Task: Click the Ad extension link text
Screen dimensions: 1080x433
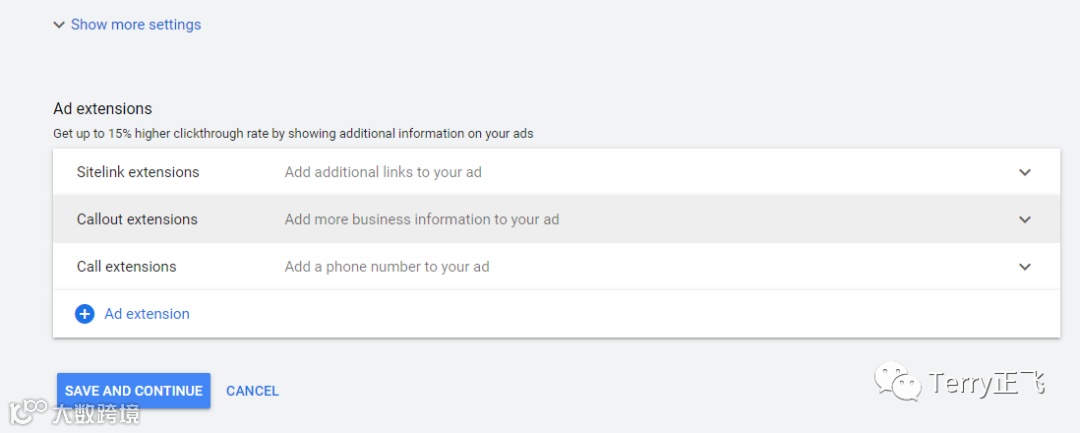Action: pos(147,314)
